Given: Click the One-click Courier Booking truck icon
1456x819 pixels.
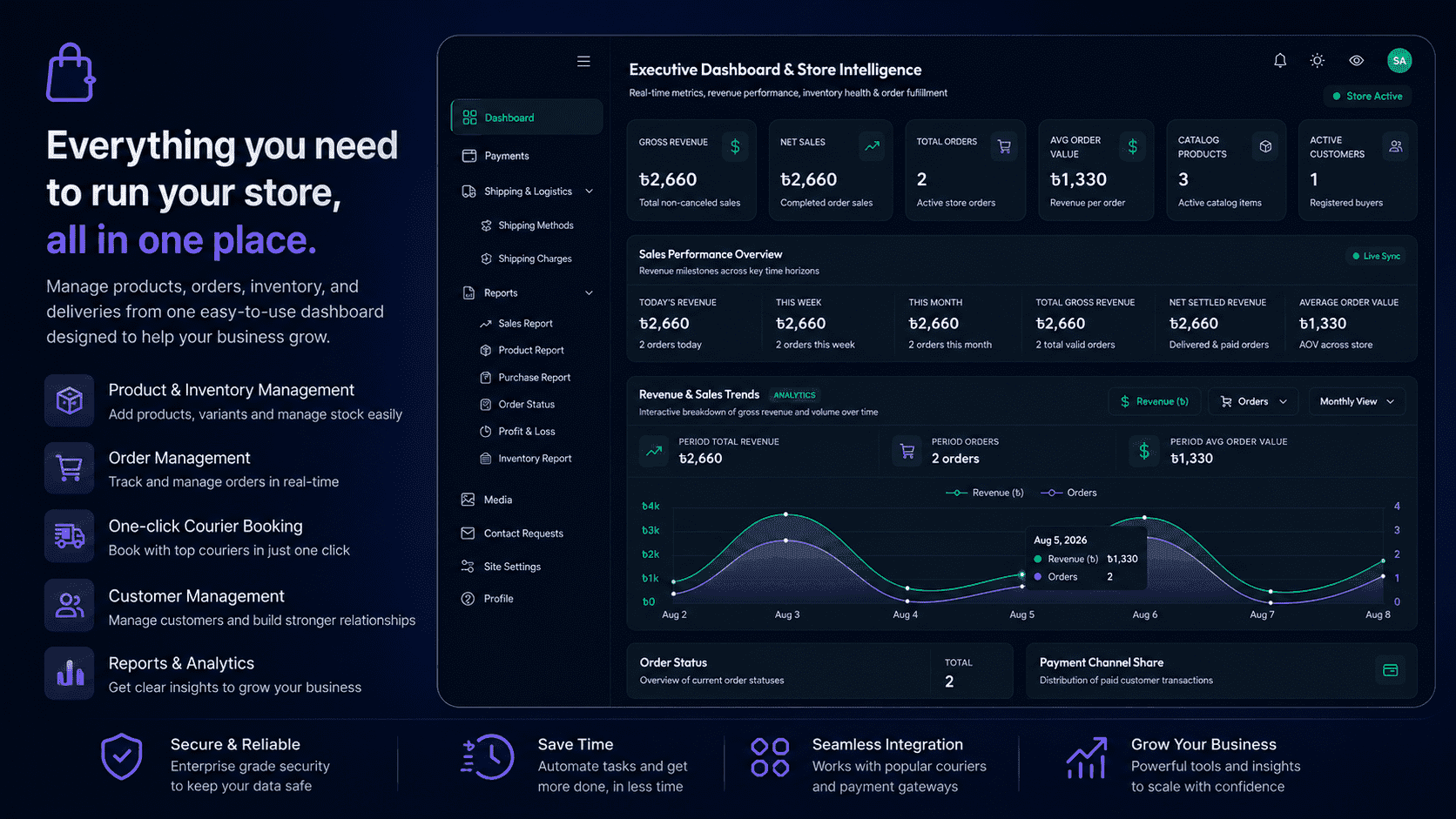Looking at the screenshot, I should click(70, 536).
